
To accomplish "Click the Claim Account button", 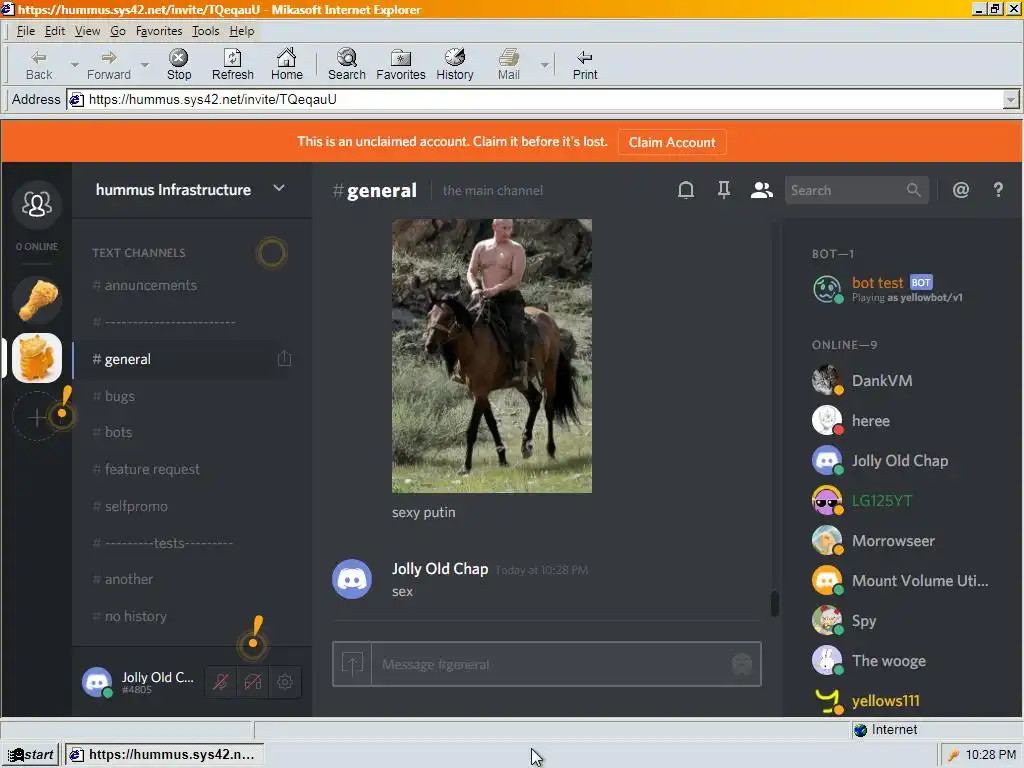I will tap(671, 142).
